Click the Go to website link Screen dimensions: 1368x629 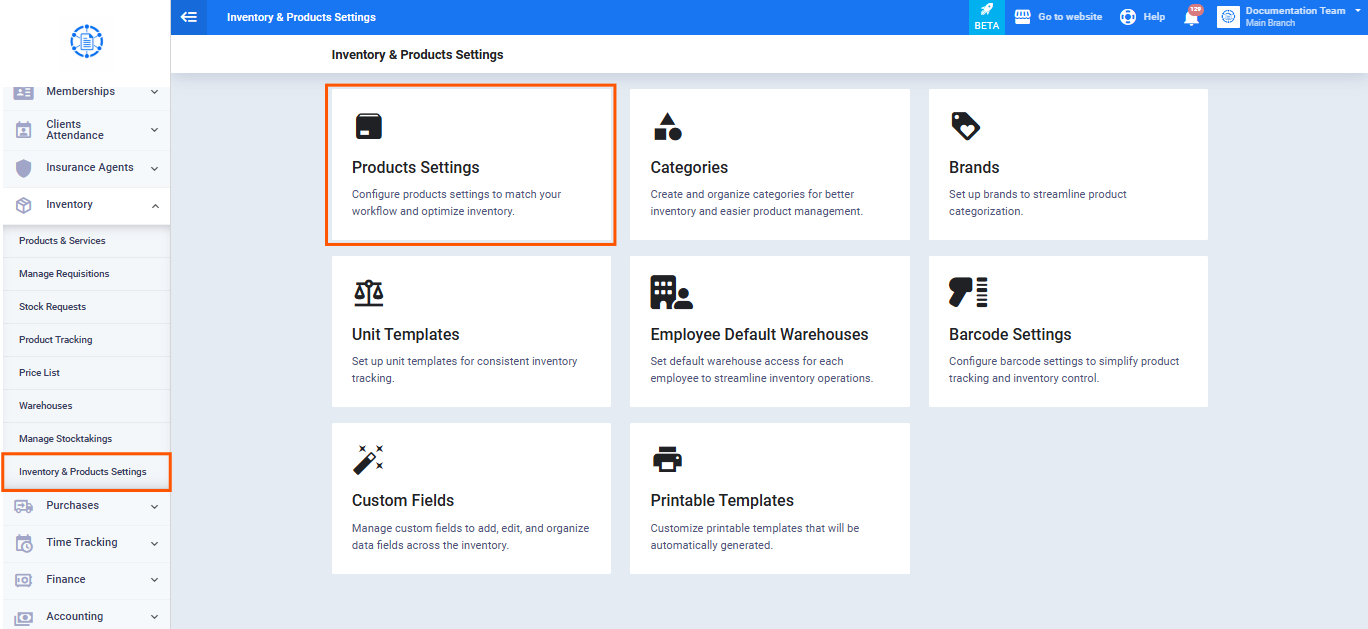(x=1070, y=17)
